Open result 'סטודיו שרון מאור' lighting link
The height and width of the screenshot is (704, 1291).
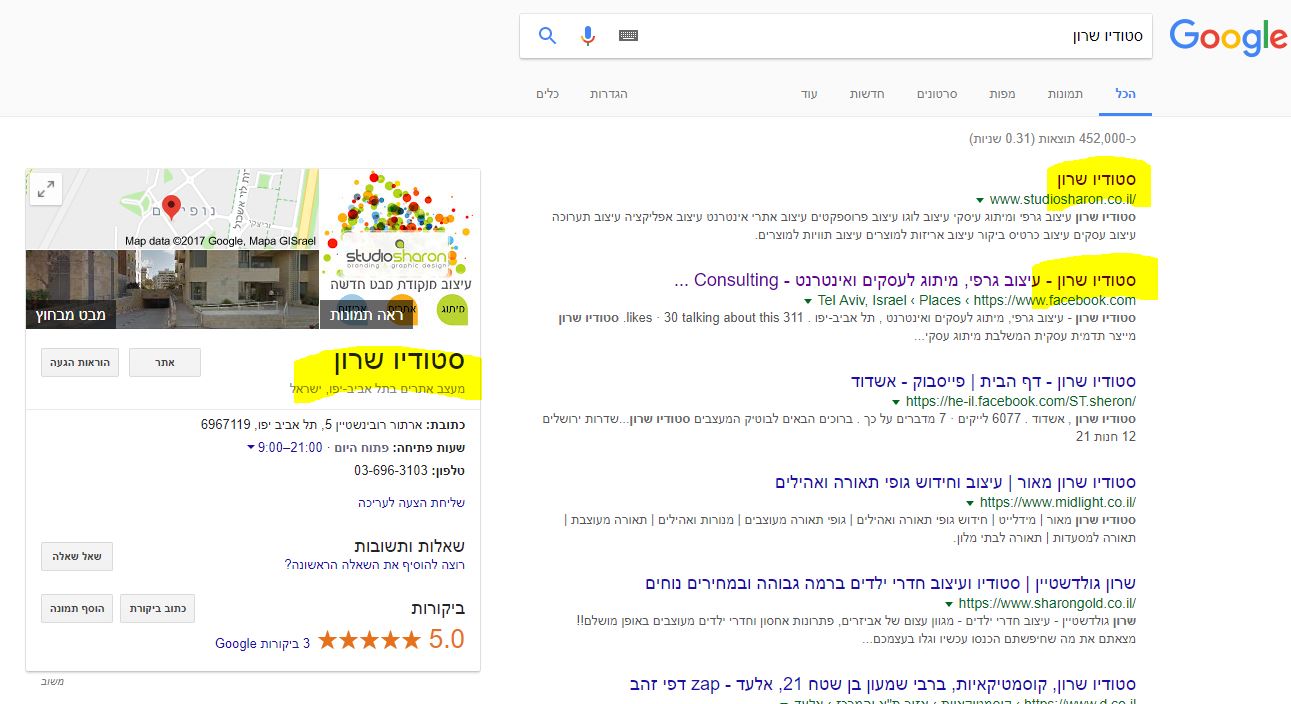click(x=955, y=482)
